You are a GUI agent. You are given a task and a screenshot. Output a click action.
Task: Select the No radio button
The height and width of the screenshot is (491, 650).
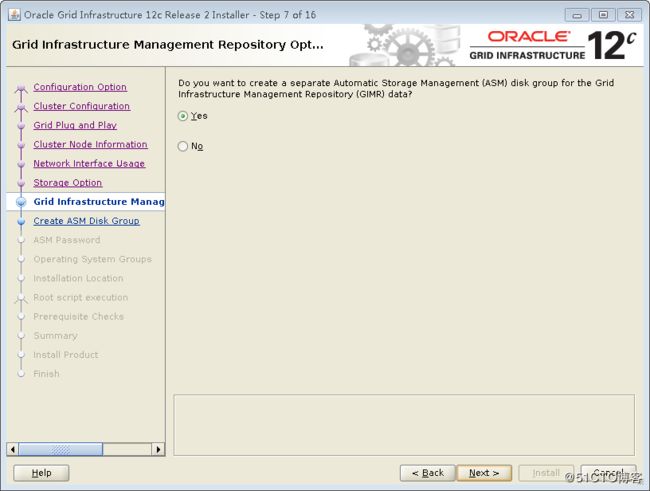coord(183,146)
